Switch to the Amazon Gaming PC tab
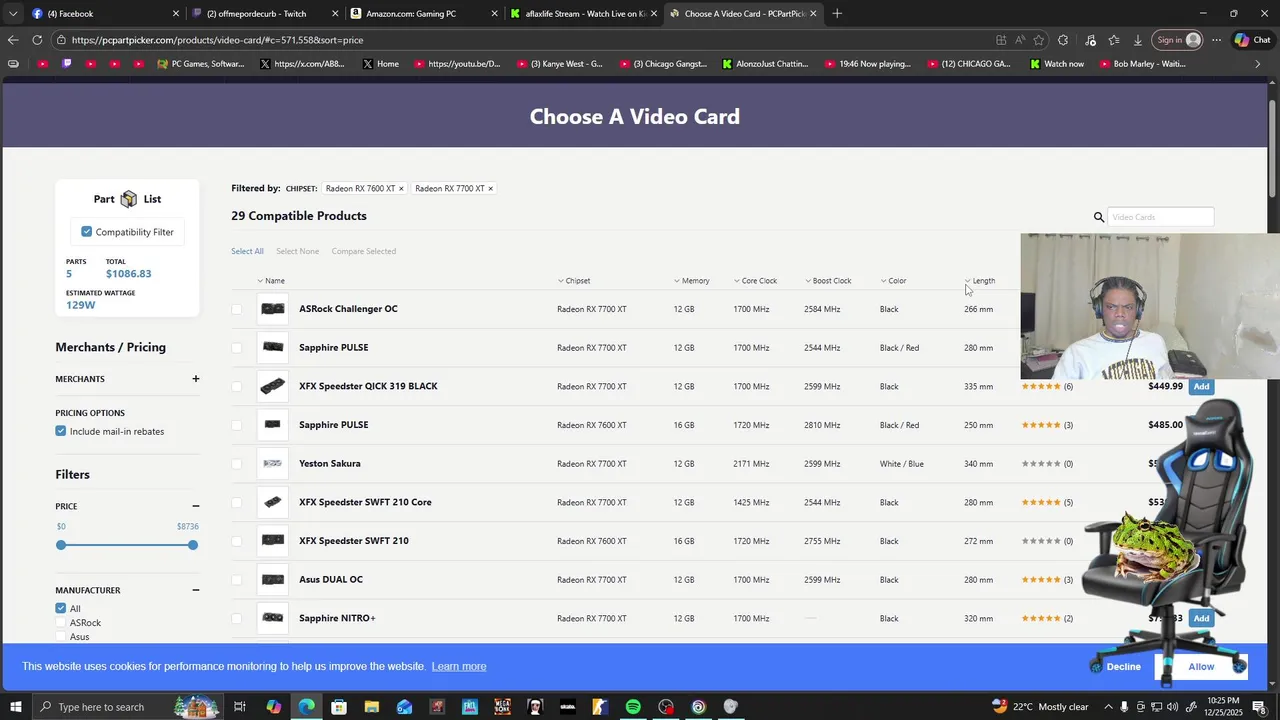Image resolution: width=1280 pixels, height=720 pixels. click(x=425, y=13)
